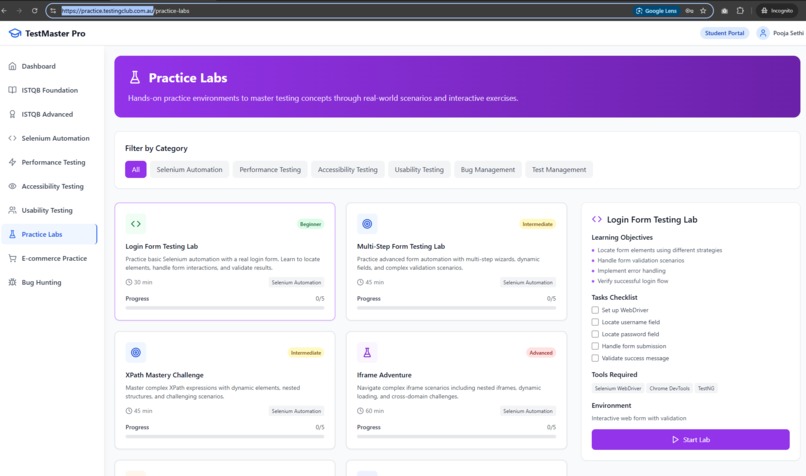Viewport: 806px width, 476px height.
Task: Click 'Verify successful login flow' objective
Action: [633, 281]
